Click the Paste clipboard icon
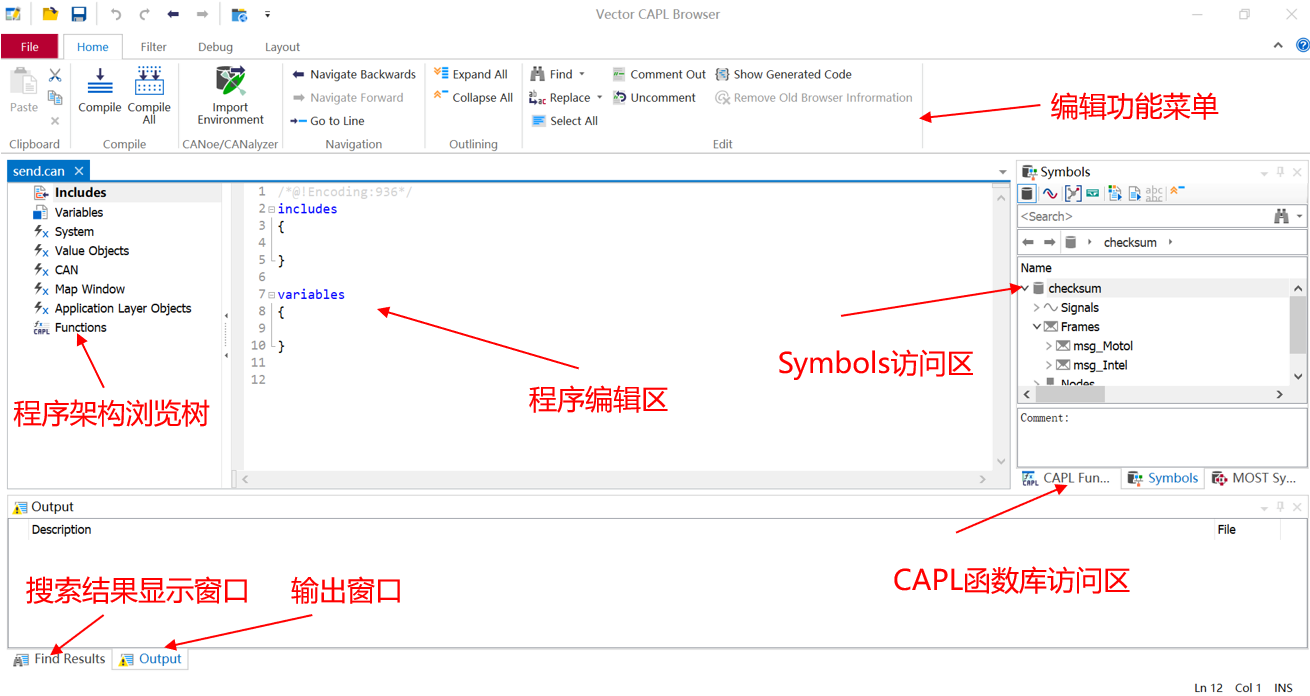Screen dimensions: 1310x696 pos(23,83)
